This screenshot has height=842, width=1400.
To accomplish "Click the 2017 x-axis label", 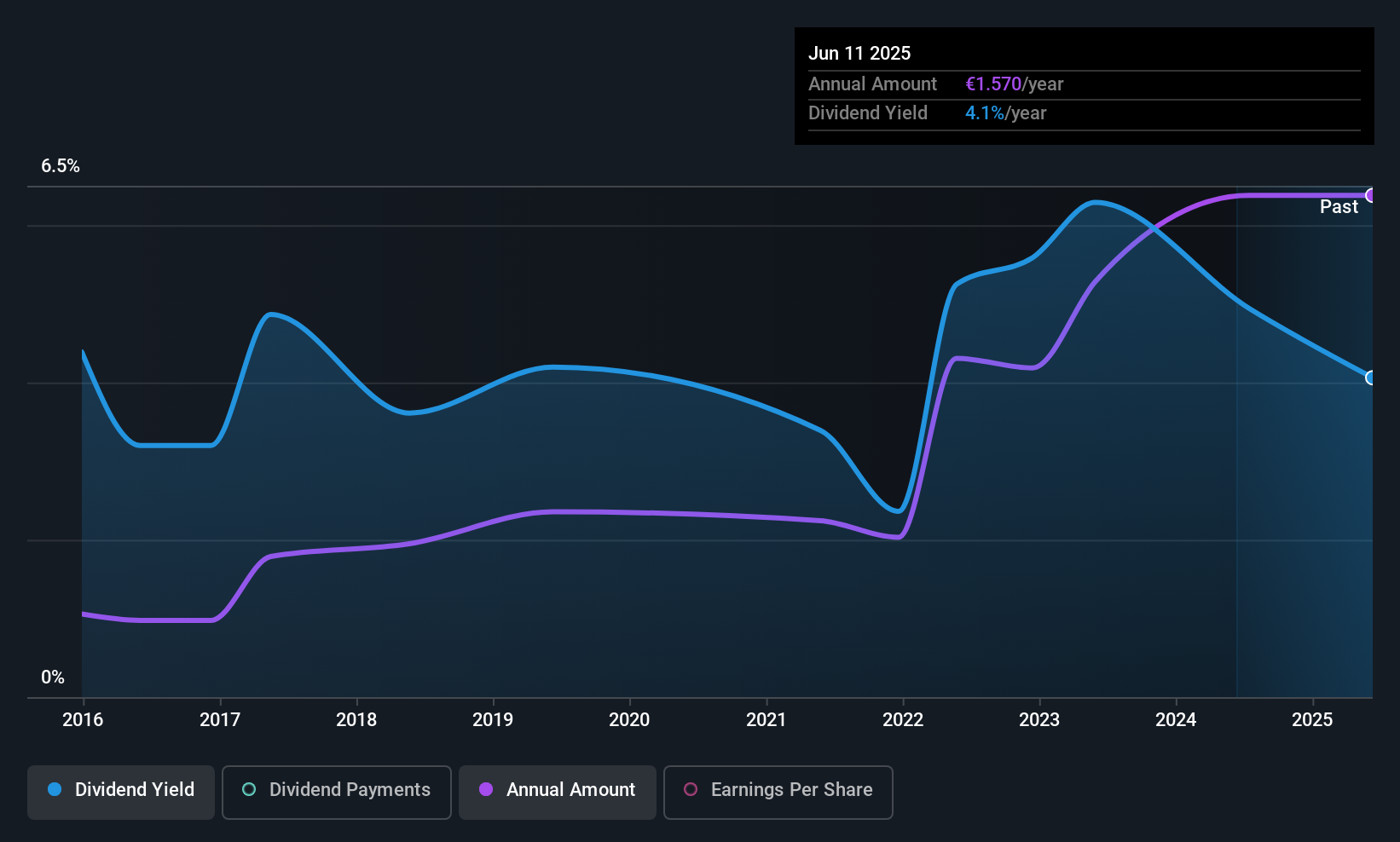I will tap(220, 719).
